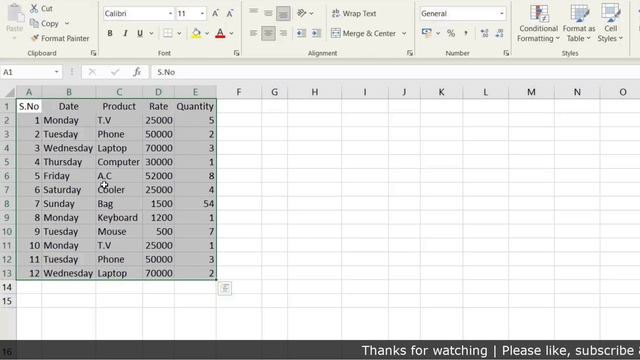
Task: Click Enter checkmark in formula bar
Action: tap(115, 72)
